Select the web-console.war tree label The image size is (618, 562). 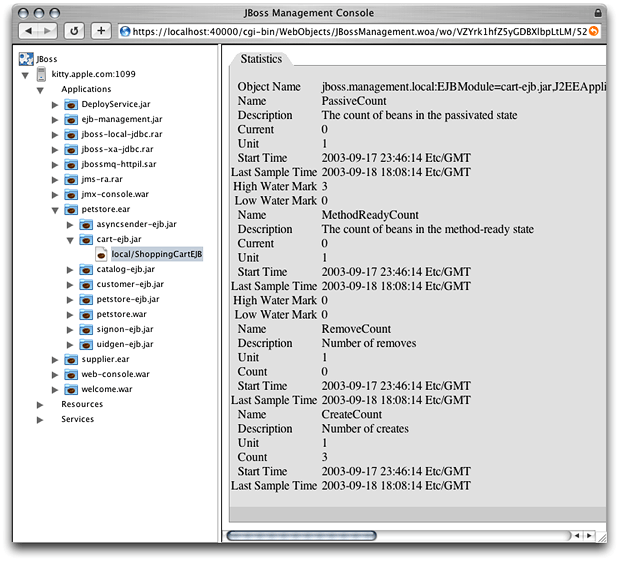pos(115,374)
